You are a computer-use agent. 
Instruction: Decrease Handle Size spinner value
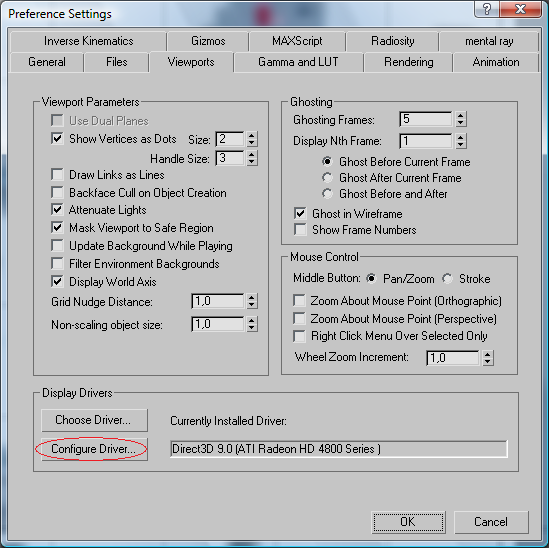point(251,162)
